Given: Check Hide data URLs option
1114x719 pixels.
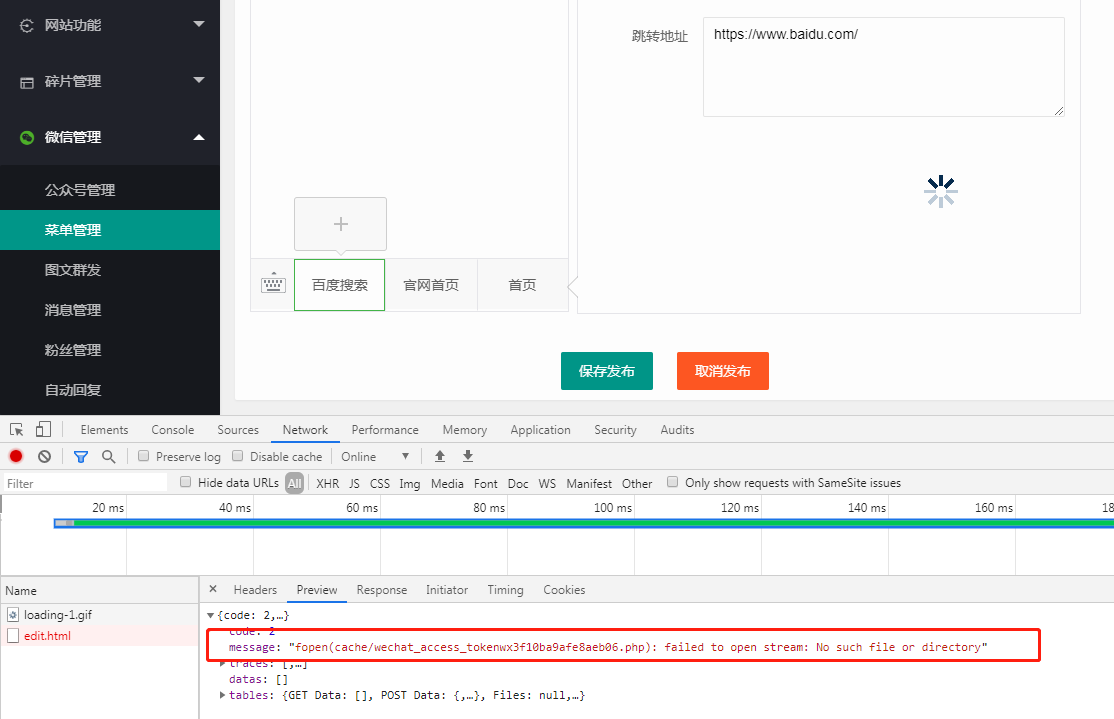Looking at the screenshot, I should pos(185,482).
